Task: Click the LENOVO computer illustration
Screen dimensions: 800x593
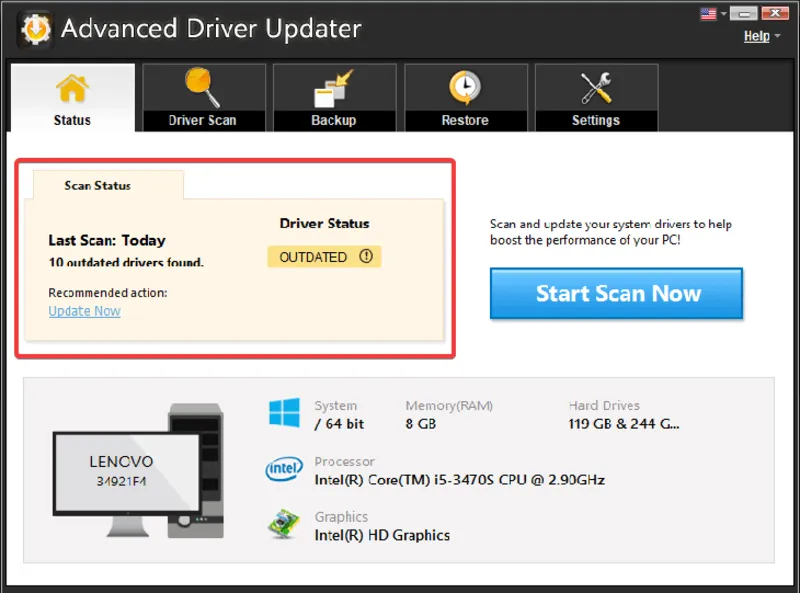Action: coord(138,470)
